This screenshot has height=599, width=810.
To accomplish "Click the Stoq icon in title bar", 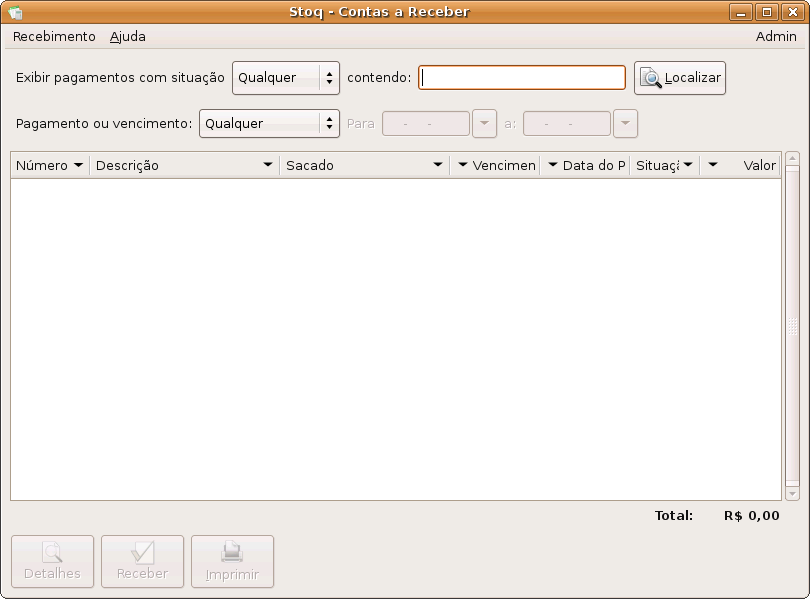I will click(x=15, y=12).
